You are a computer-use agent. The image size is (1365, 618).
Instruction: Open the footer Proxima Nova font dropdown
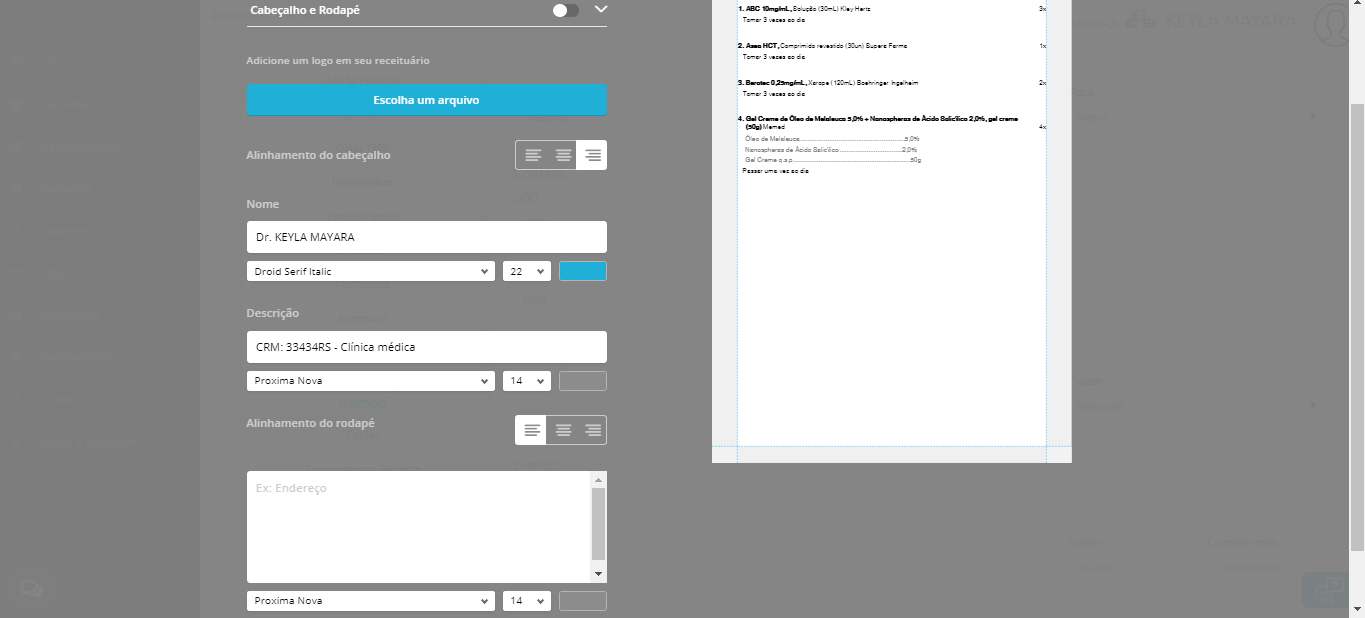pyautogui.click(x=371, y=601)
